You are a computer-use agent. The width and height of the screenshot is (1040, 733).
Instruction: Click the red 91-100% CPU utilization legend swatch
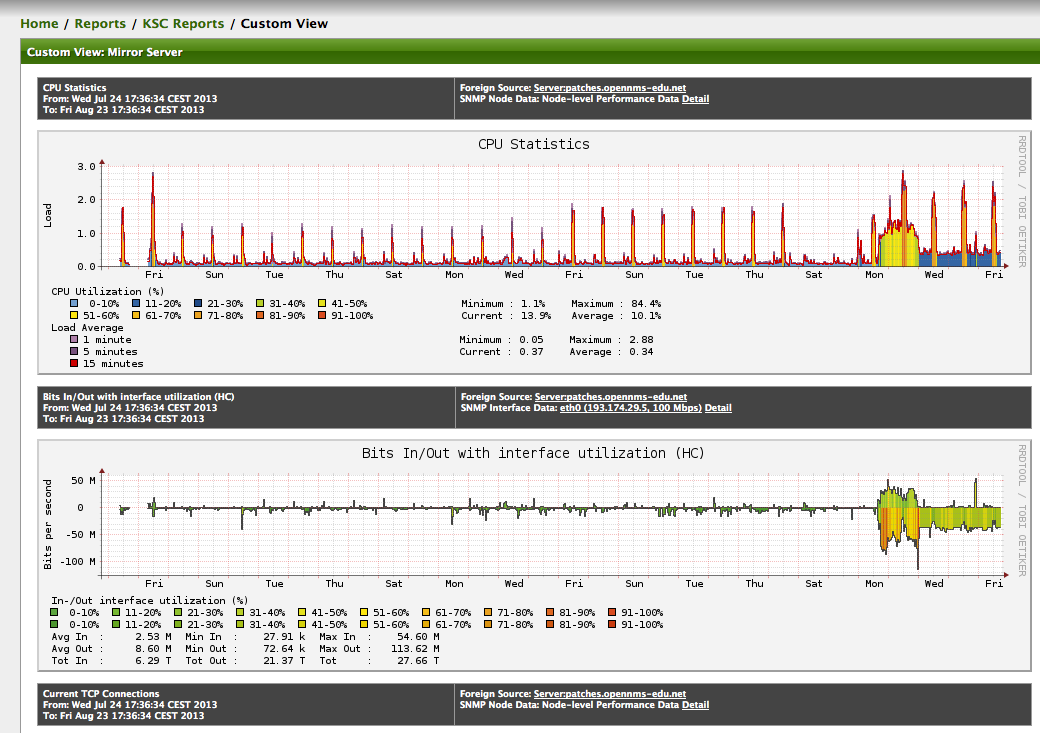[x=322, y=315]
